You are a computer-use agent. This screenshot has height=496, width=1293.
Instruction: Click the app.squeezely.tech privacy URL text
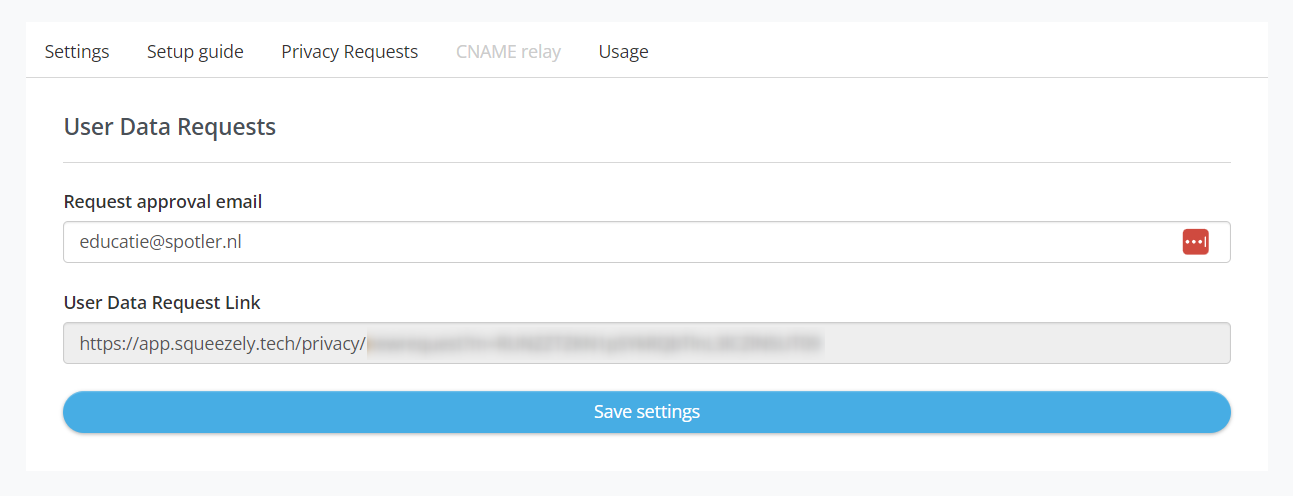[223, 343]
